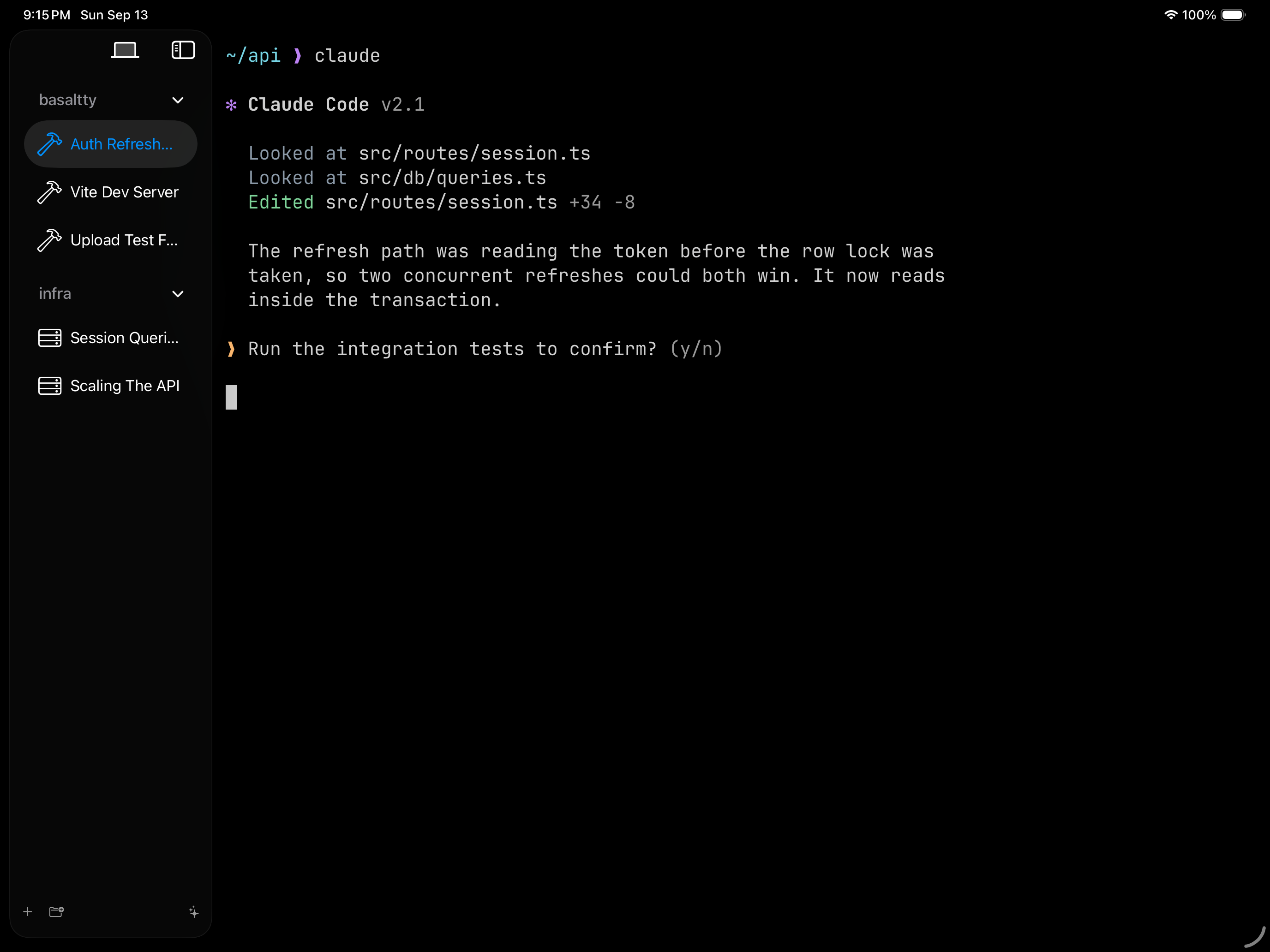Click the battery indicator icon
1270x952 pixels.
tap(1233, 15)
